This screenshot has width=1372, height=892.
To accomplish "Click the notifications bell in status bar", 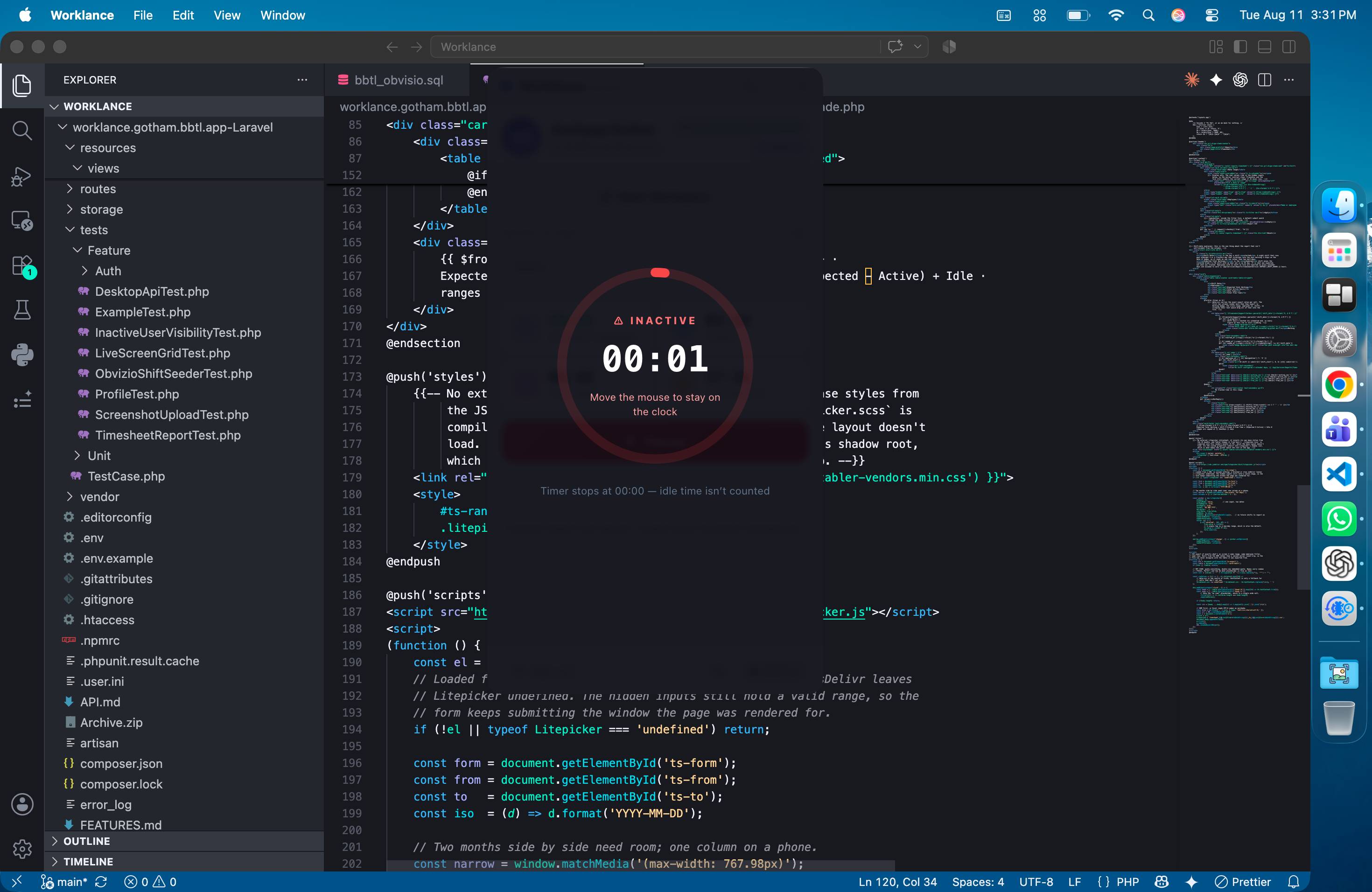I will pyautogui.click(x=1294, y=882).
